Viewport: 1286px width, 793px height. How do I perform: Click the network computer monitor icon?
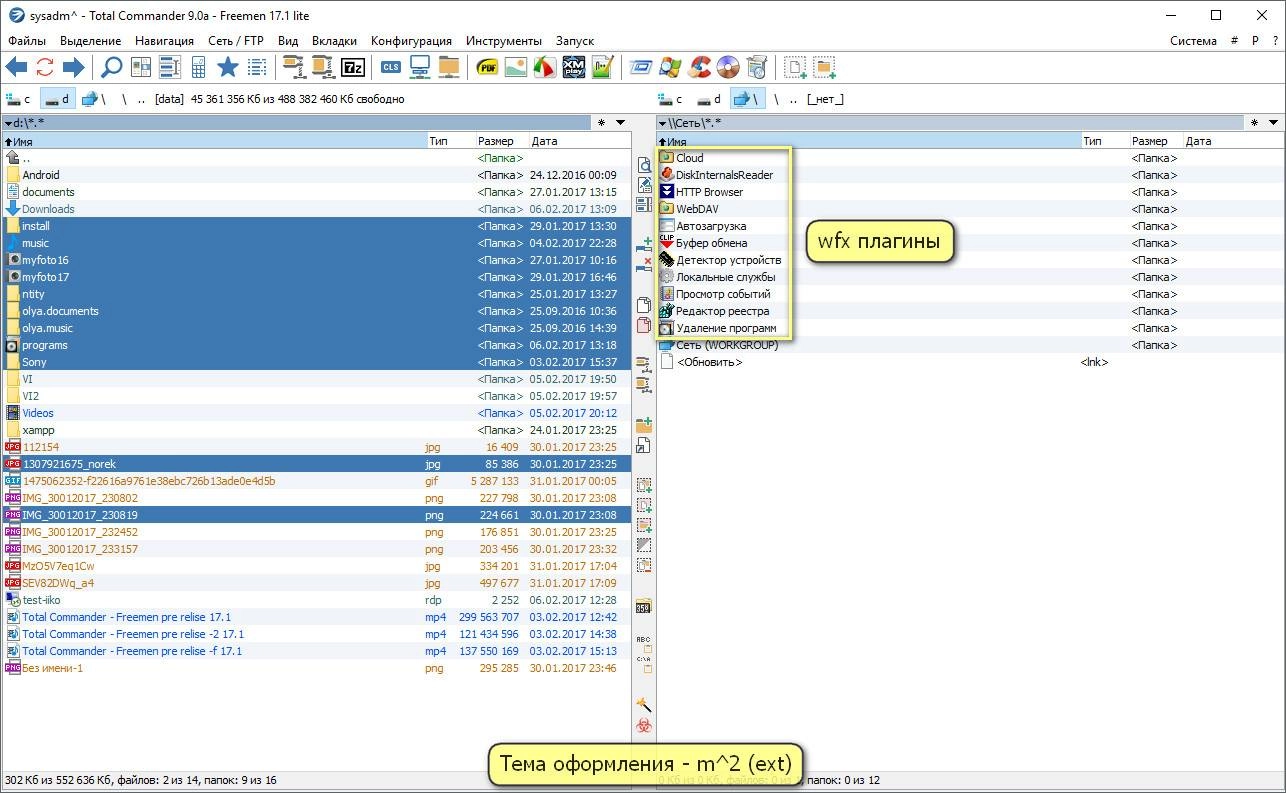pyautogui.click(x=420, y=68)
